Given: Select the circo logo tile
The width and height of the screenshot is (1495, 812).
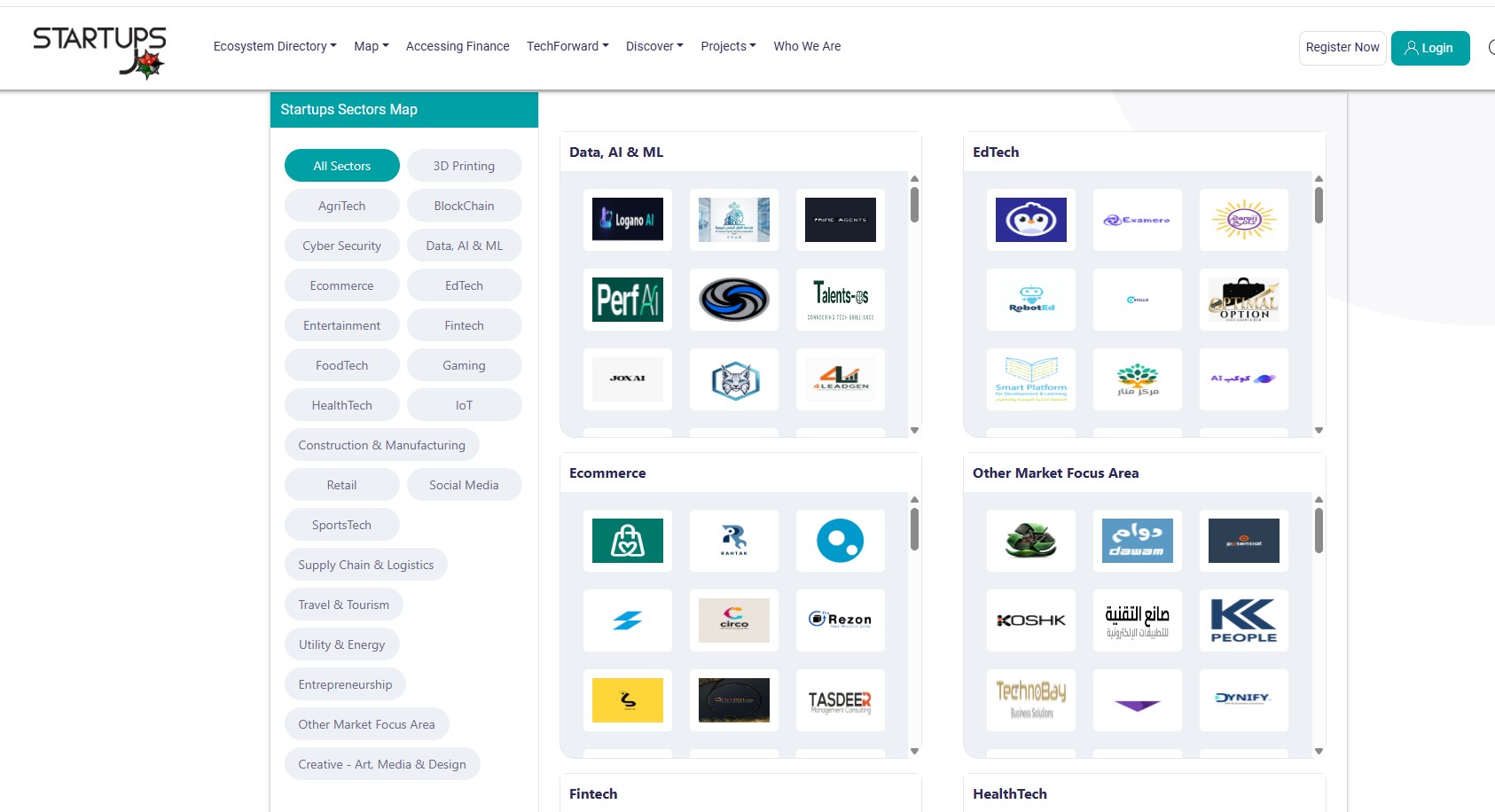Looking at the screenshot, I should 734,621.
